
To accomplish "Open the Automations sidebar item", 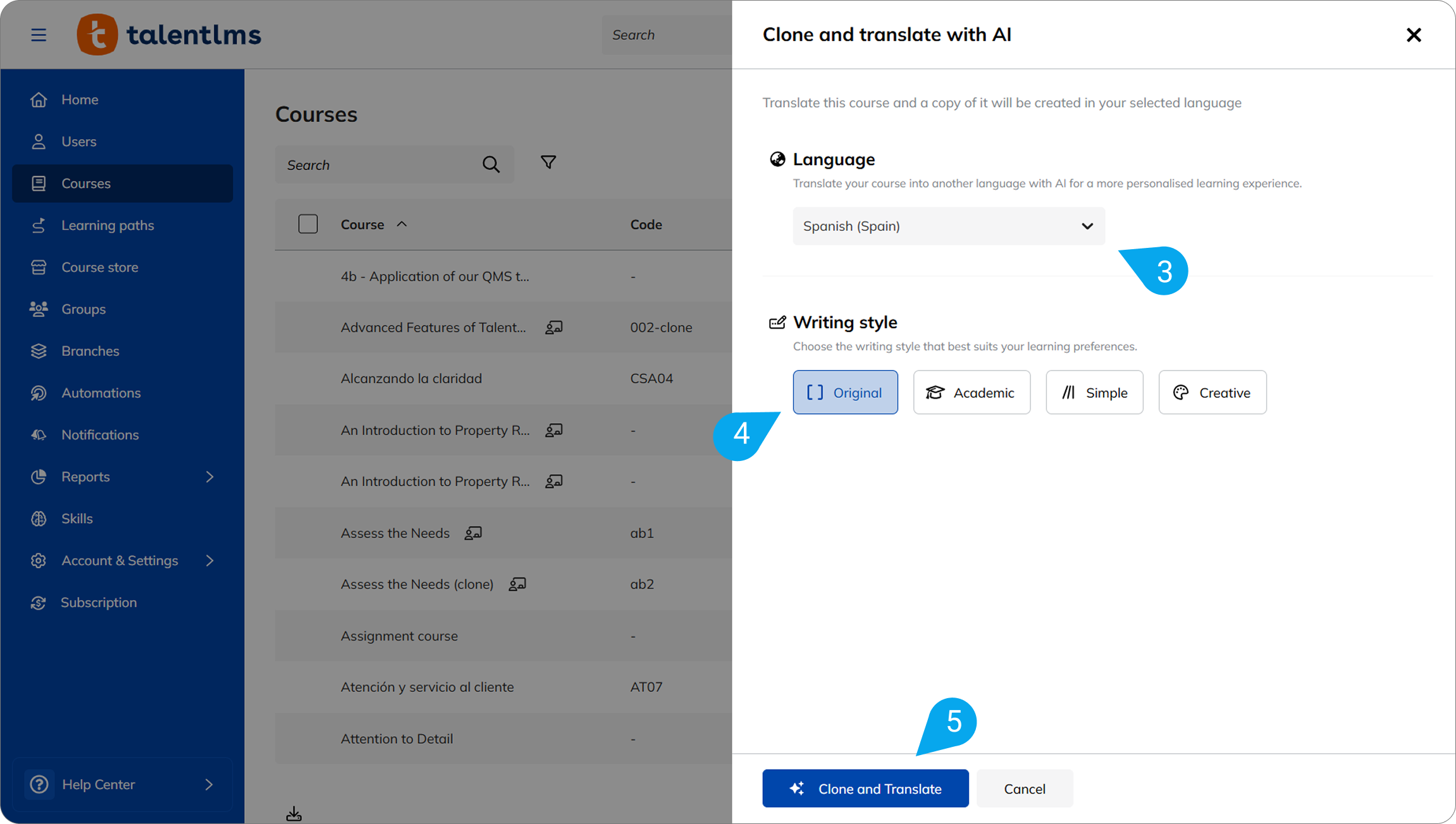I will click(x=101, y=393).
